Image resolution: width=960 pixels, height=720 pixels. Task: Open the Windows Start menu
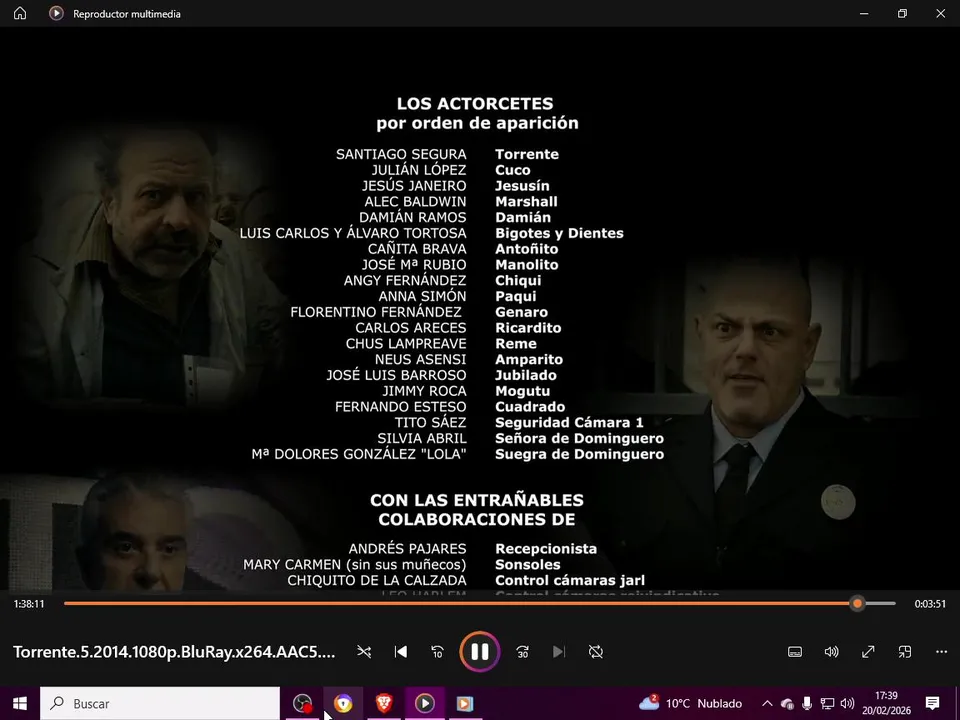pos(20,703)
